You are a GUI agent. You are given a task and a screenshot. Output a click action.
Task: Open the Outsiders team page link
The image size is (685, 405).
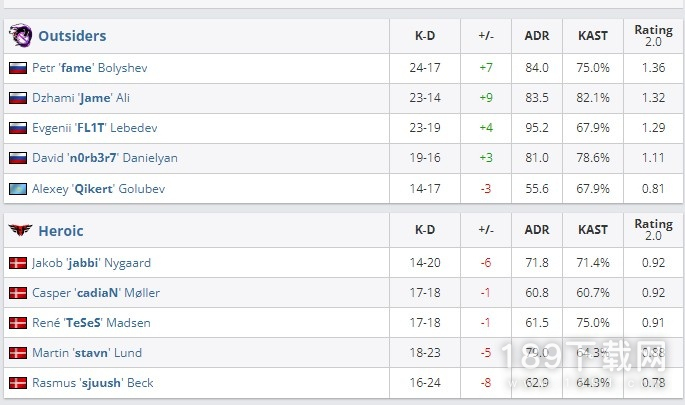(72, 36)
